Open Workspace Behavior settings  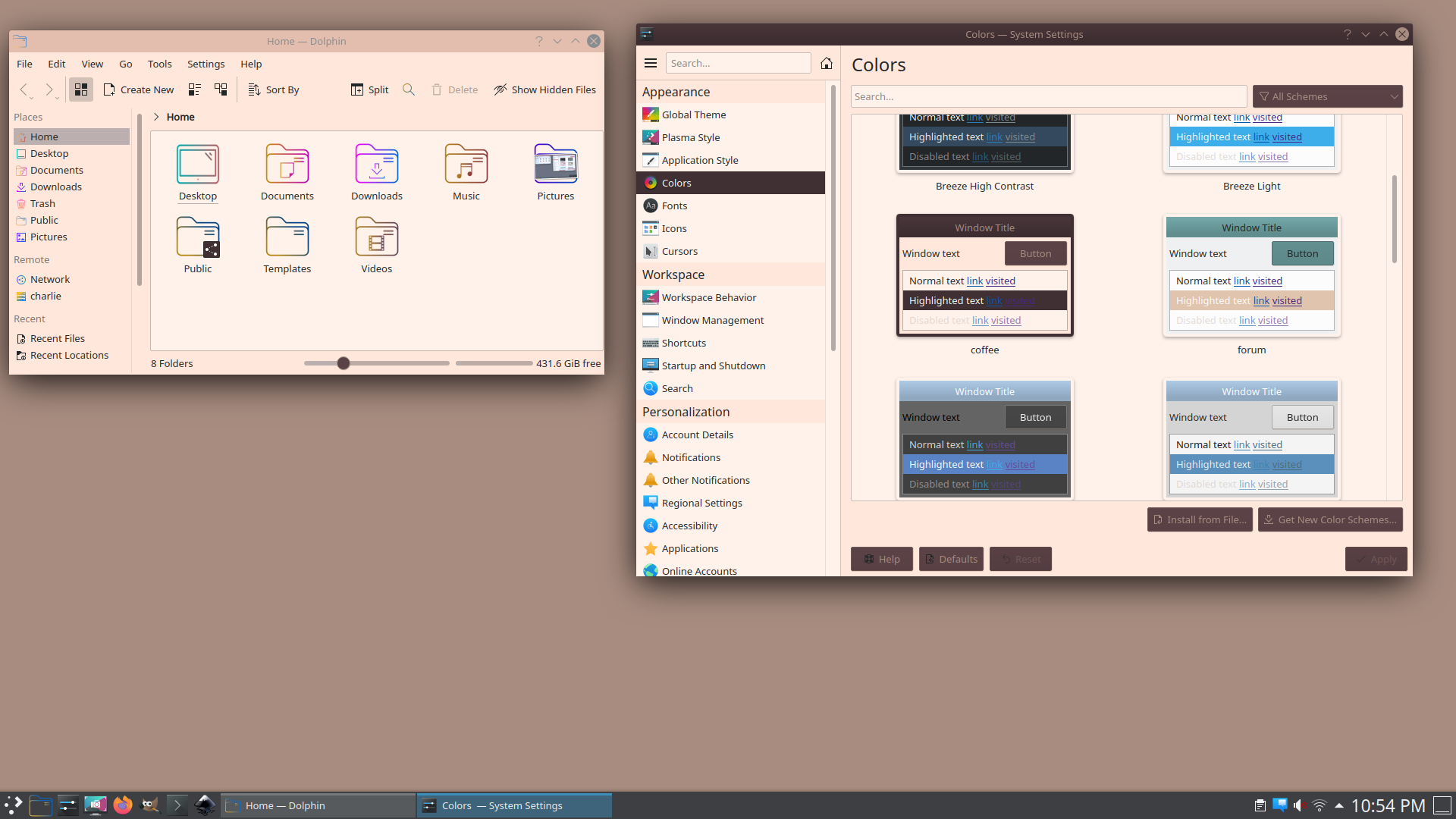coord(731,297)
